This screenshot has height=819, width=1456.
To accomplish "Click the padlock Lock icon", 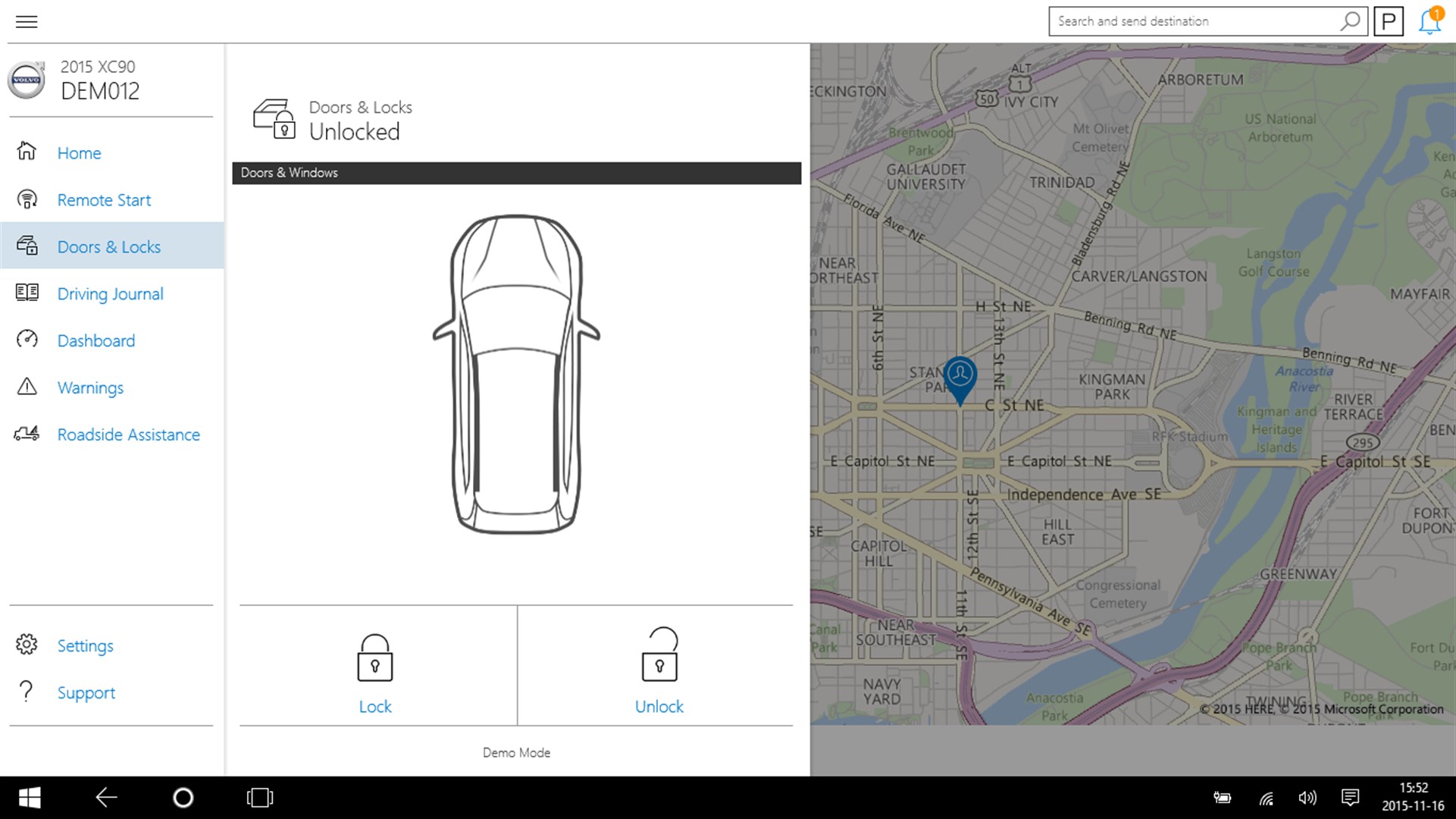I will 374,658.
